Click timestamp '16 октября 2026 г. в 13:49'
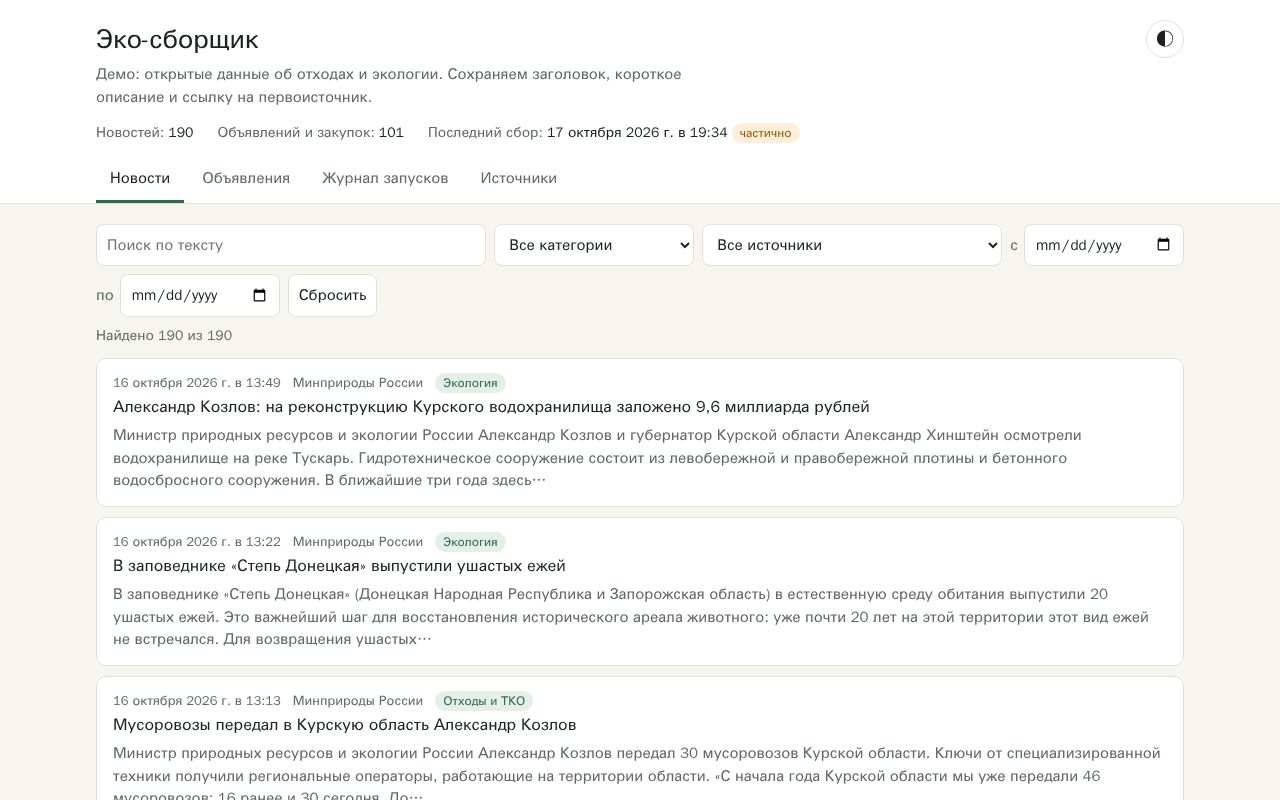 click(x=197, y=383)
